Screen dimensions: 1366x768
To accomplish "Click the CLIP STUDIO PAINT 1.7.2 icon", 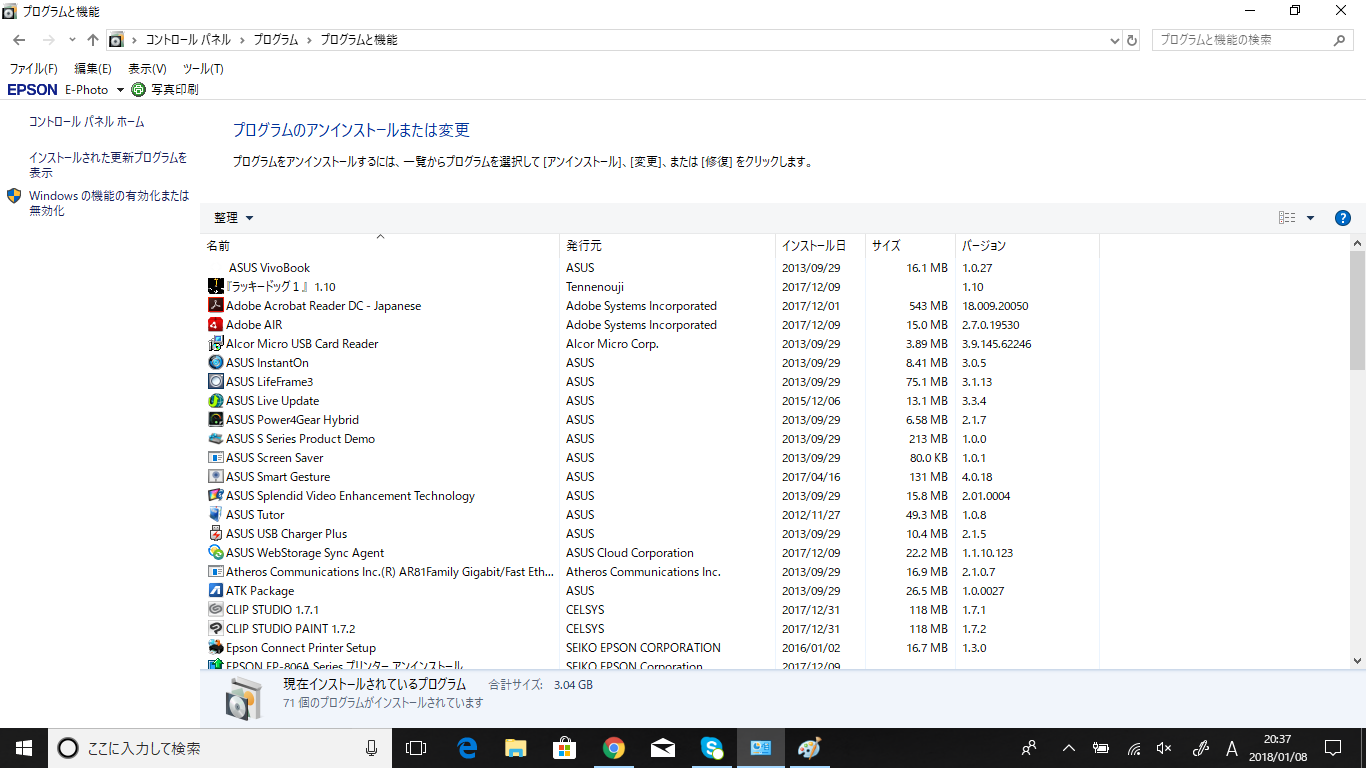I will [215, 629].
